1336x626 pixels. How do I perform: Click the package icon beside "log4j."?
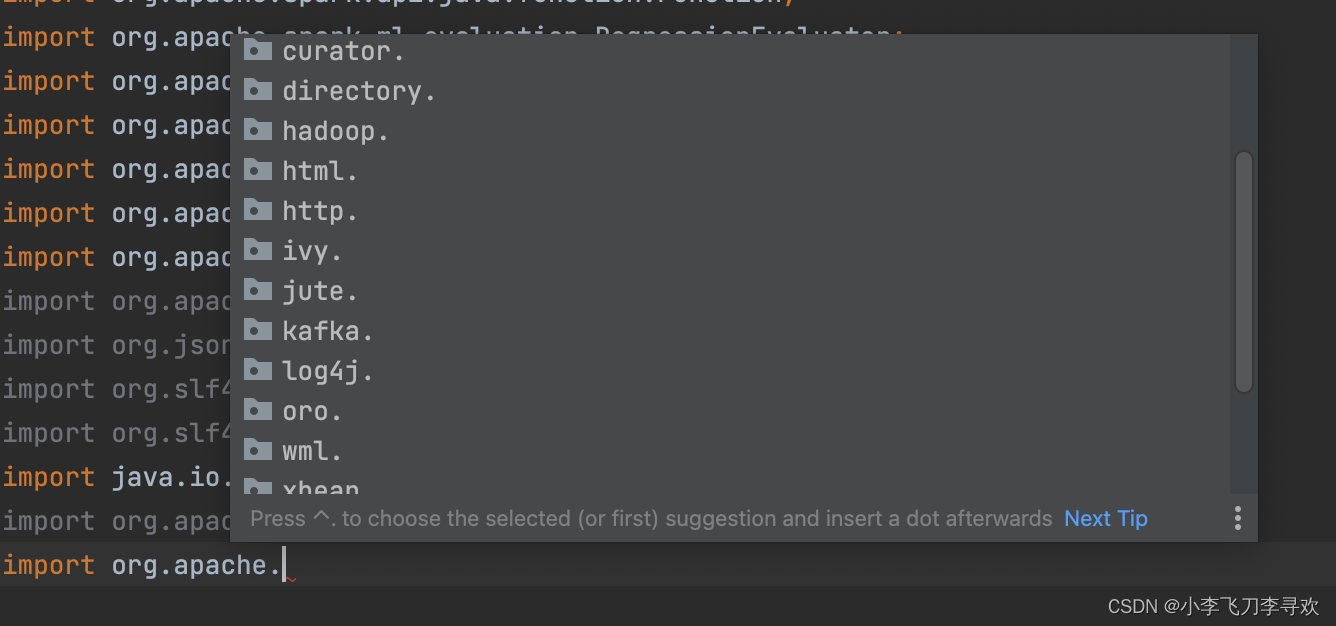coord(258,370)
